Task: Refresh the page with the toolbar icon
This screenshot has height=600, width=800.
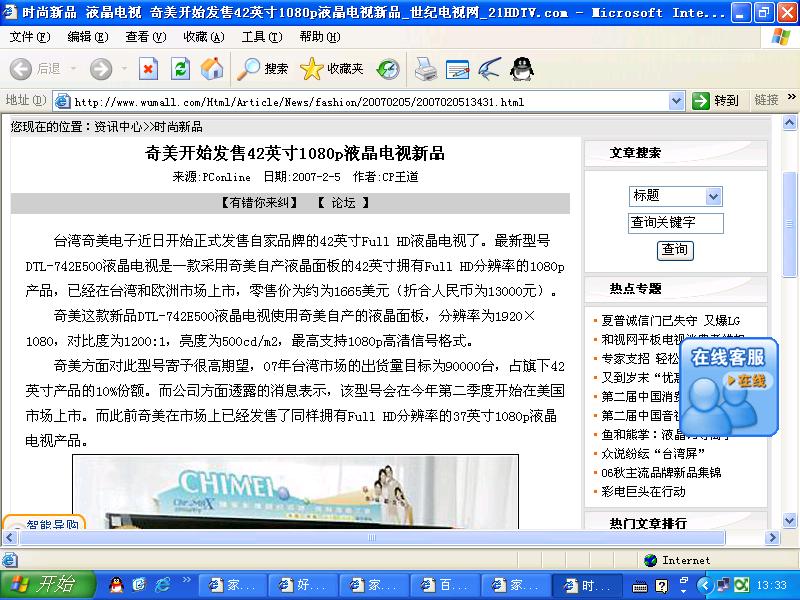Action: coord(180,69)
